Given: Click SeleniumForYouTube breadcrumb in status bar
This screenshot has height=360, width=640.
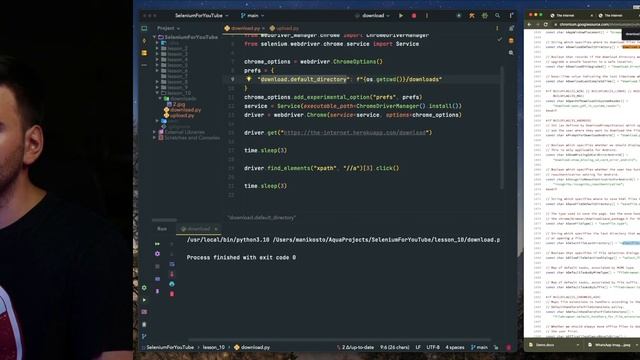Looking at the screenshot, I should pyautogui.click(x=170, y=347).
